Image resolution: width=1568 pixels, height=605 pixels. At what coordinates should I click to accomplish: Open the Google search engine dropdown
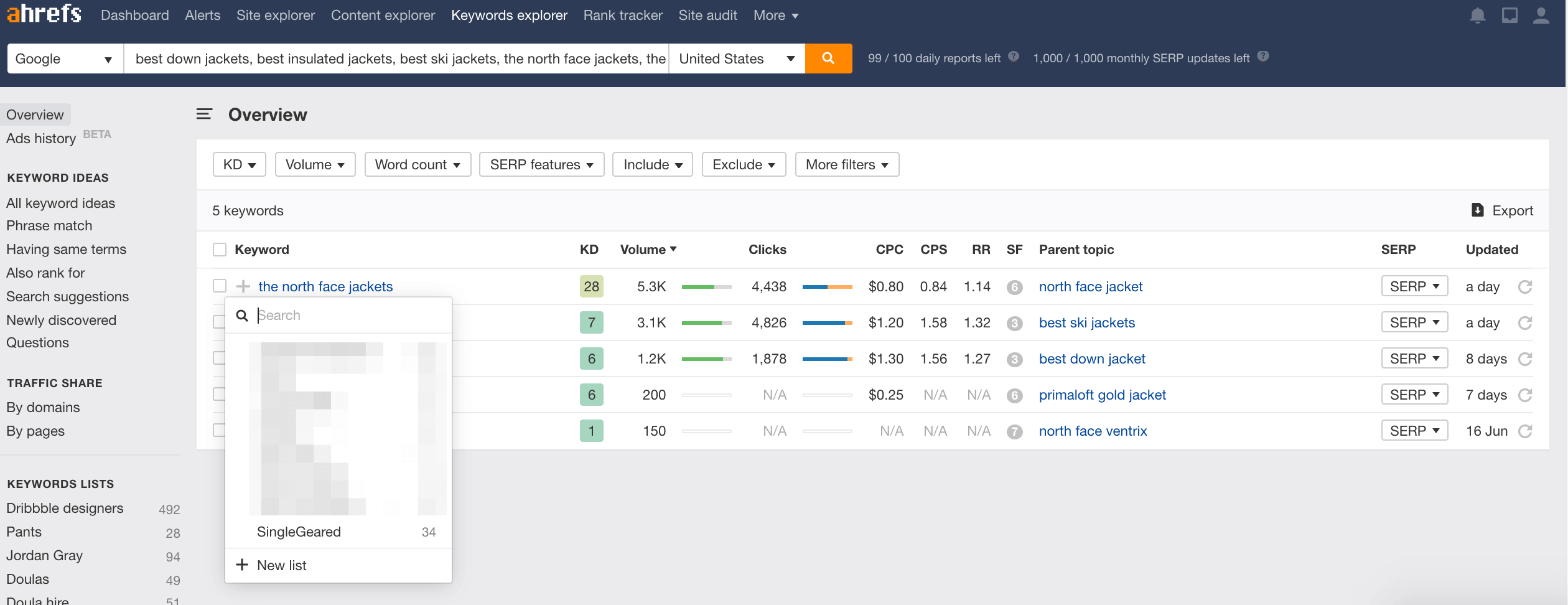(x=65, y=59)
